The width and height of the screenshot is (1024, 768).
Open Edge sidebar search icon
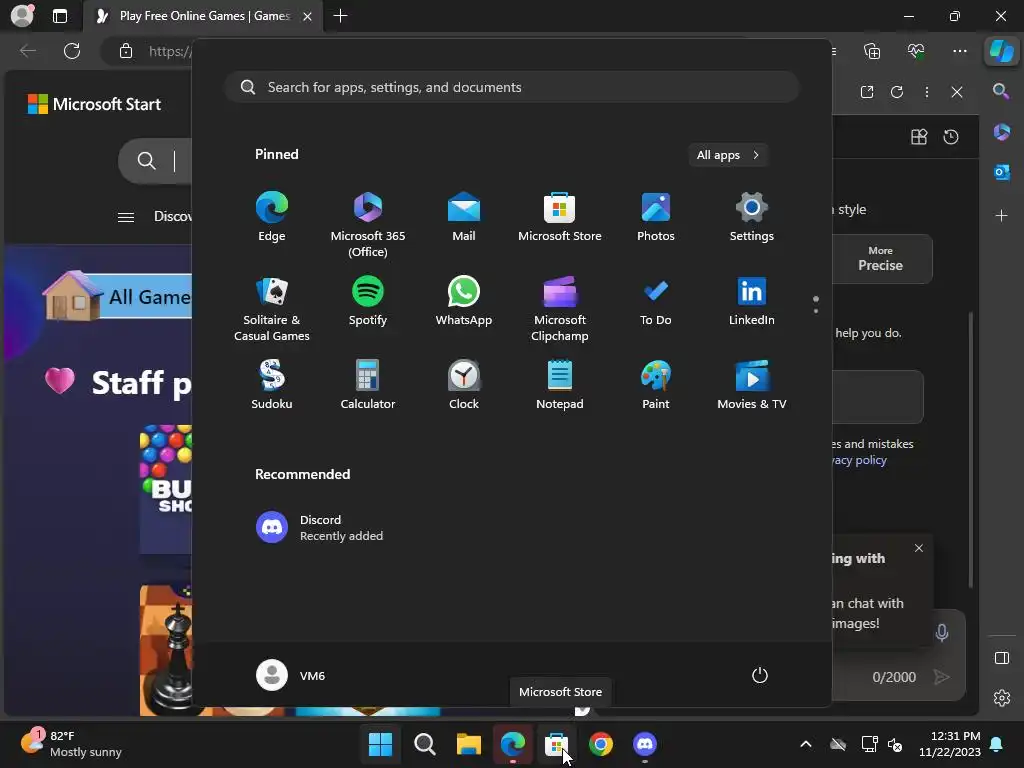[1001, 91]
